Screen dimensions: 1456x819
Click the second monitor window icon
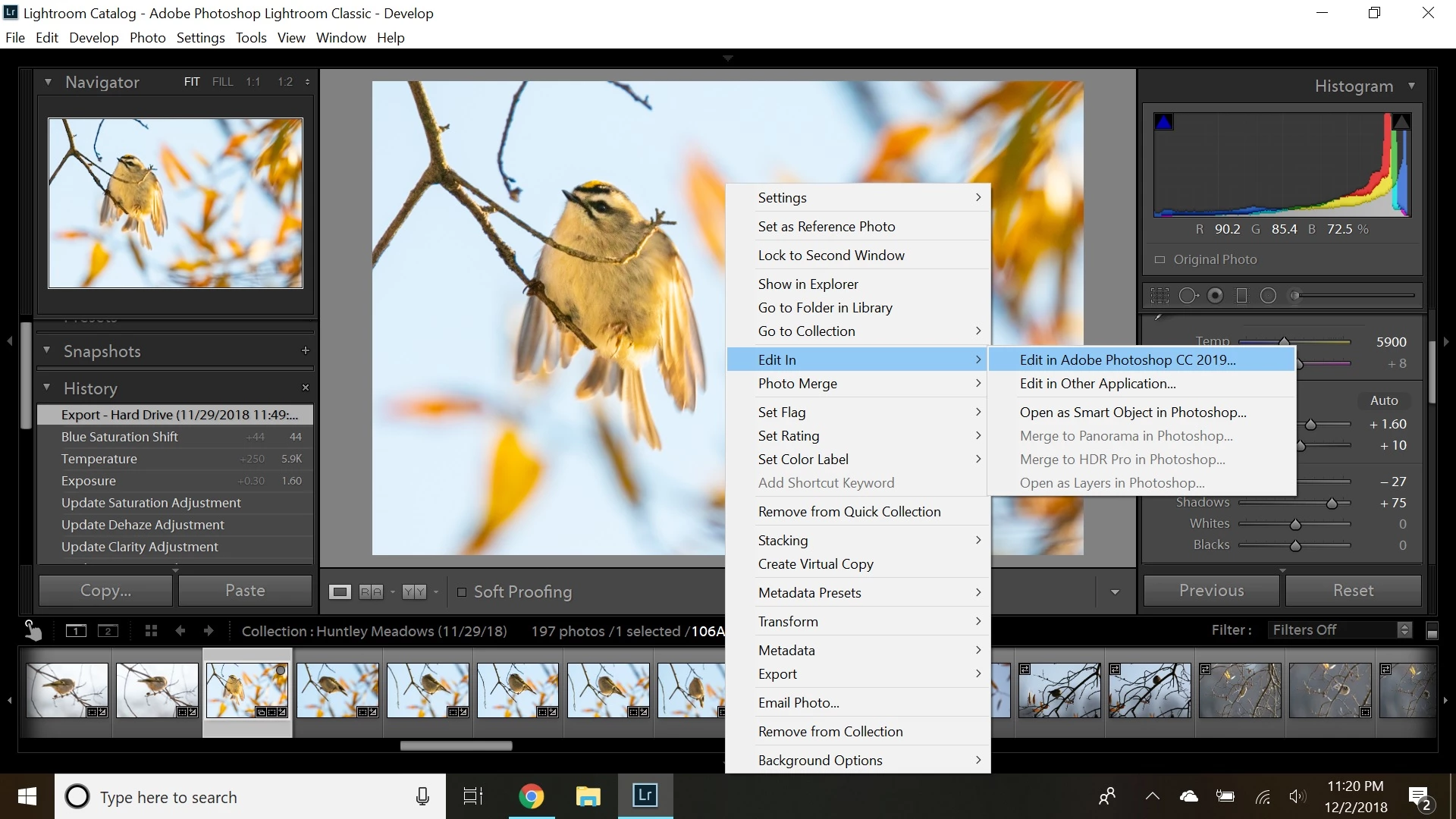[108, 631]
